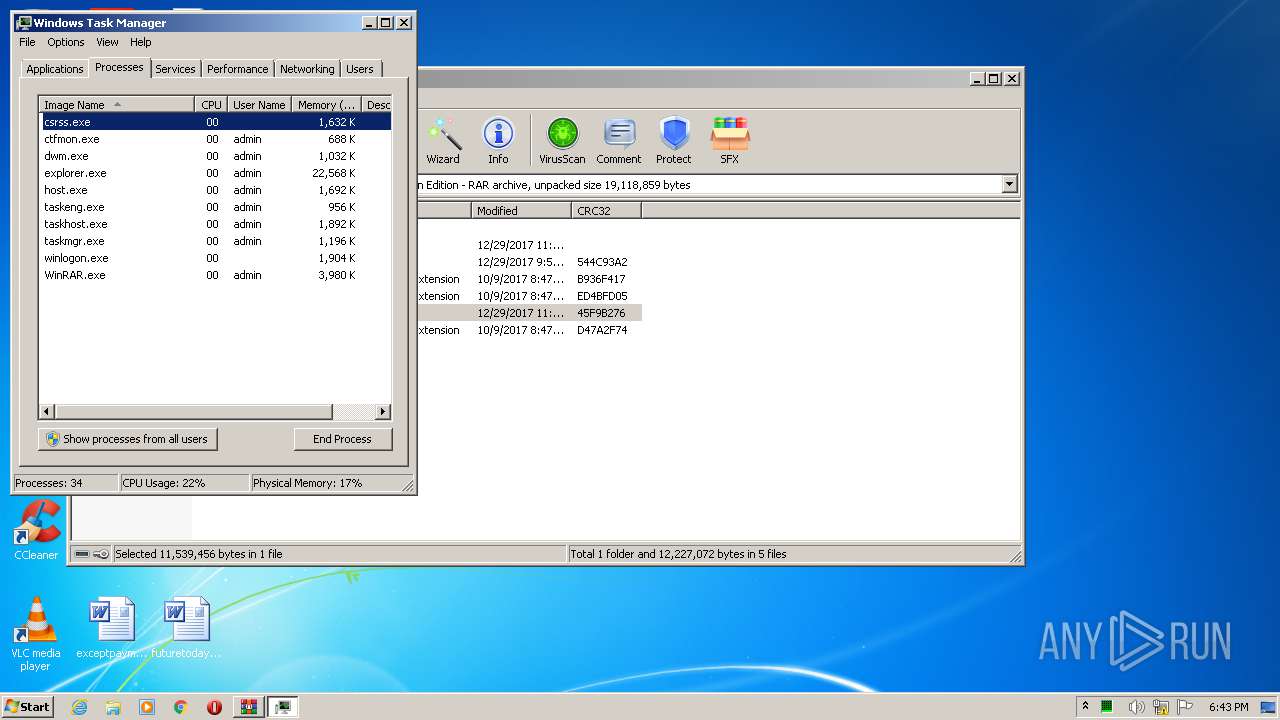Select the explorer.exe process row

click(x=215, y=173)
